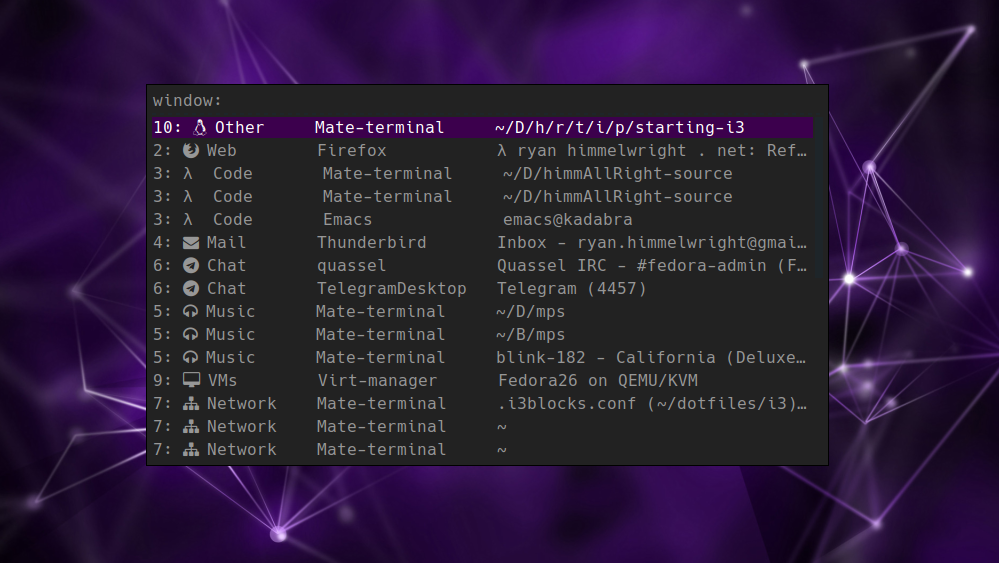Select the Quassel IRC #fedora-admin window title
999x563 pixels.
coord(651,266)
